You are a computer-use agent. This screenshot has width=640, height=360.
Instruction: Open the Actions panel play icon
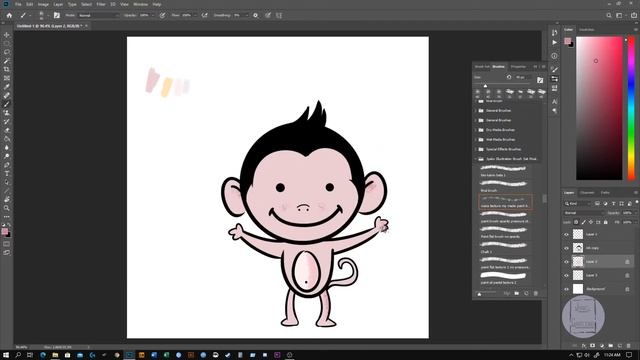point(554,42)
